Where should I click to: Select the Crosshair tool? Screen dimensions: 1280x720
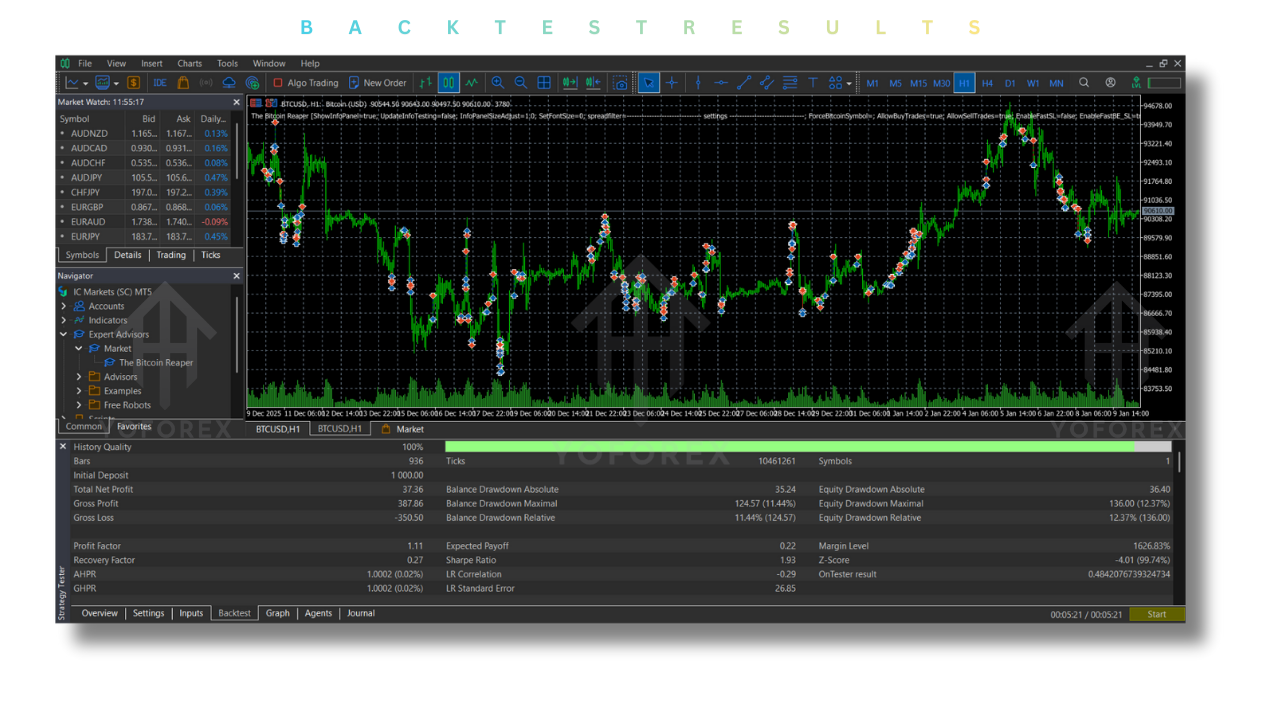pyautogui.click(x=673, y=82)
